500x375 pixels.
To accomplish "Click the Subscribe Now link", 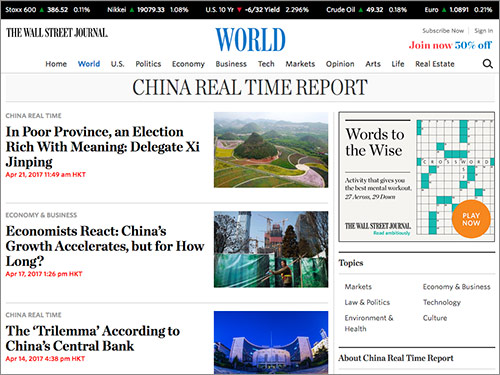I will pos(443,31).
